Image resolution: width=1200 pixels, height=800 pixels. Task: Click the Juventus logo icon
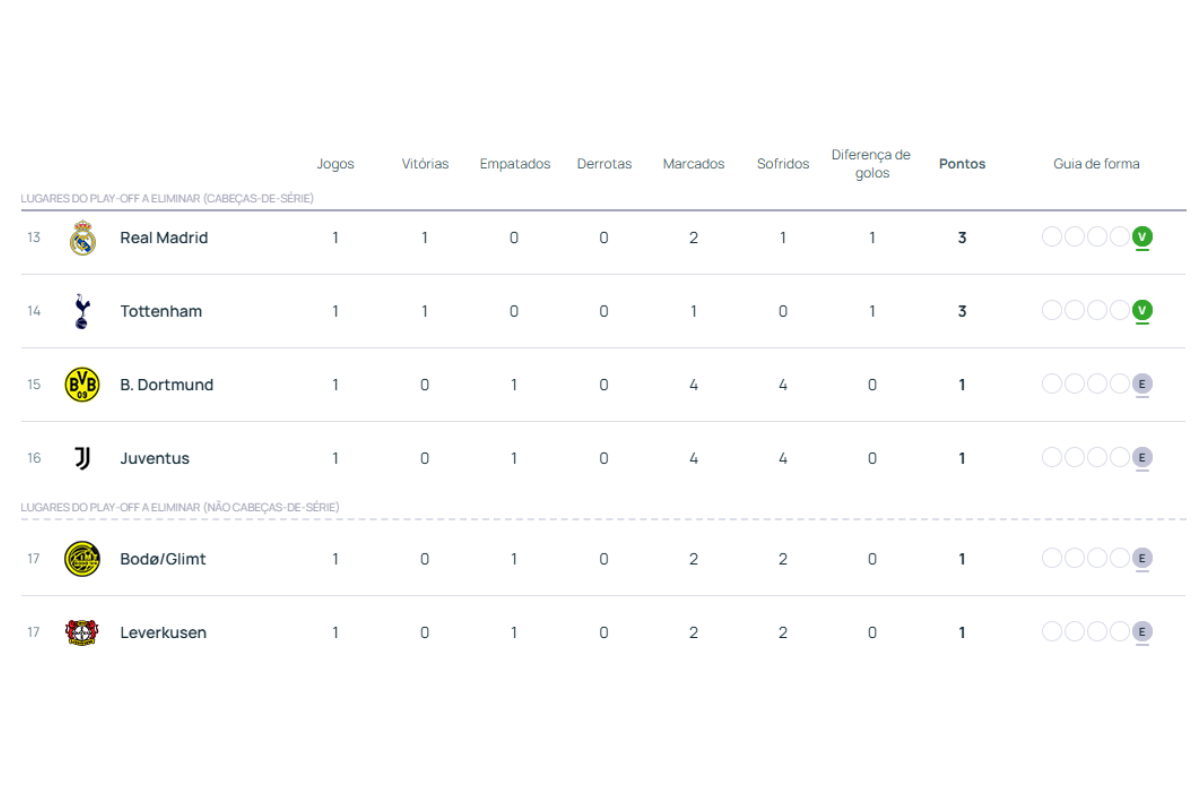[82, 458]
